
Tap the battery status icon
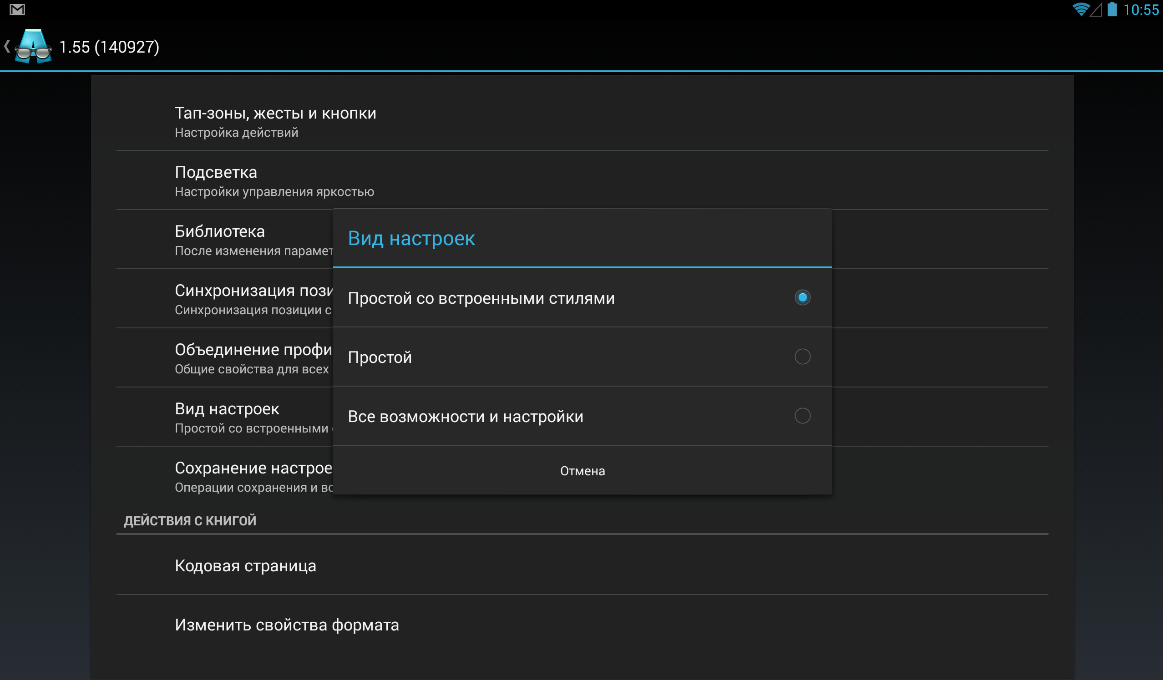(x=1112, y=10)
